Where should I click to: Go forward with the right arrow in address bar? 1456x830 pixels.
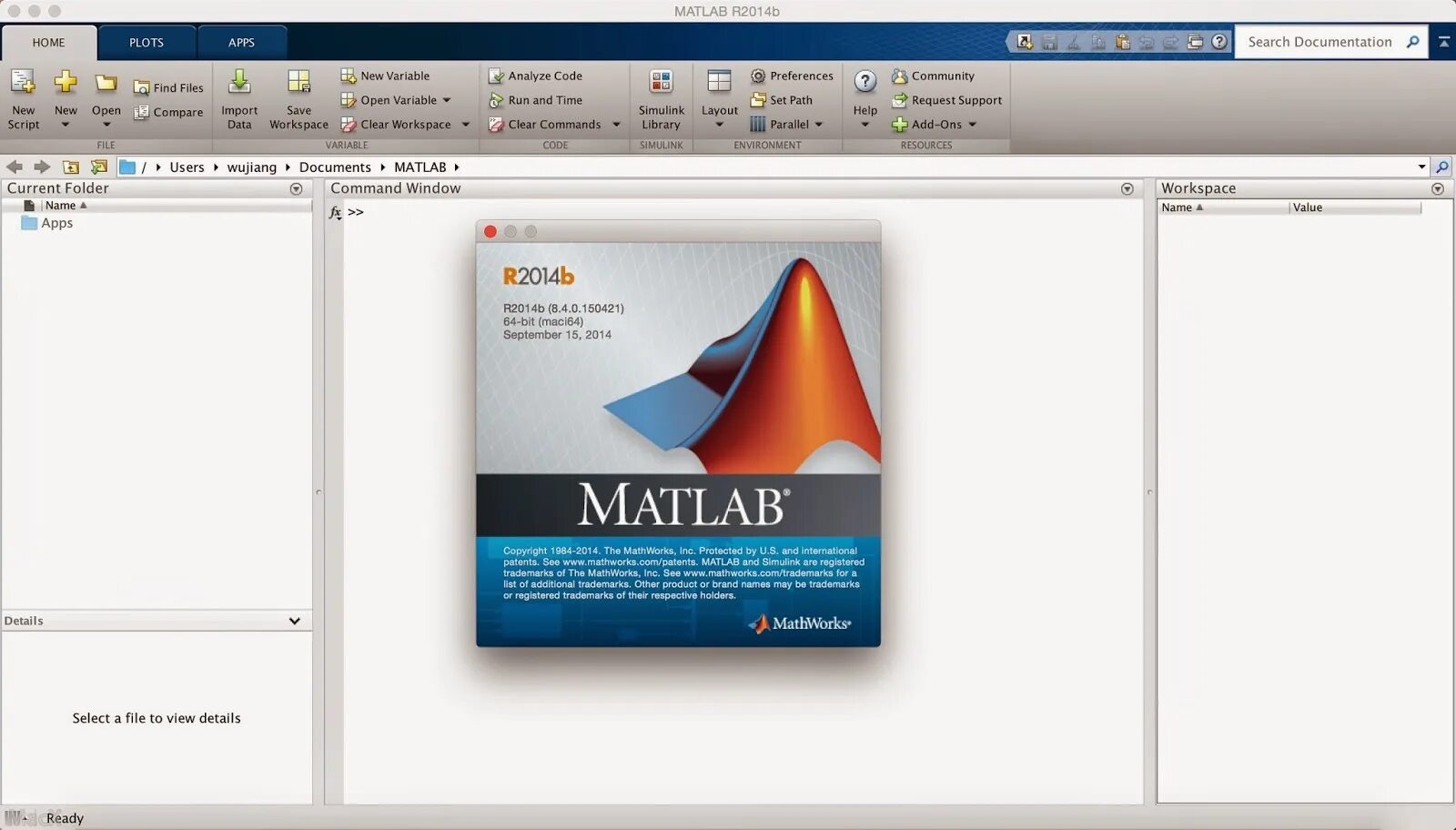(42, 167)
